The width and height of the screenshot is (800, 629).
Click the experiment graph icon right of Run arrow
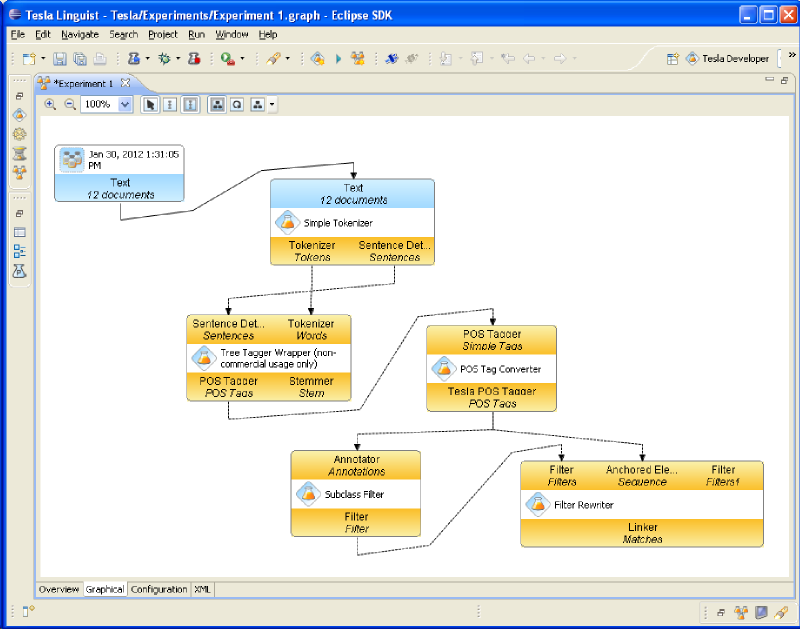358,59
